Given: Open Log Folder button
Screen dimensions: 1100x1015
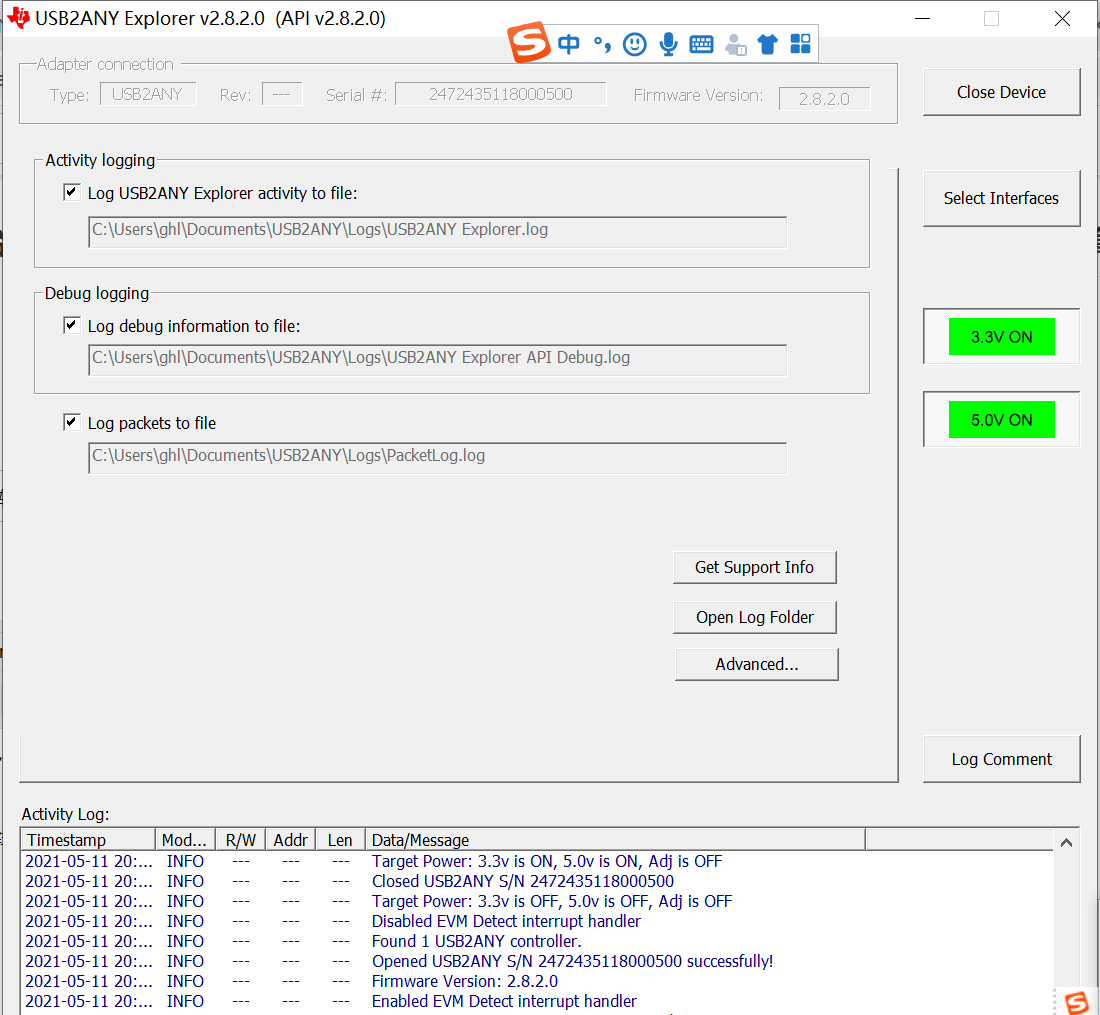Looking at the screenshot, I should 754,617.
